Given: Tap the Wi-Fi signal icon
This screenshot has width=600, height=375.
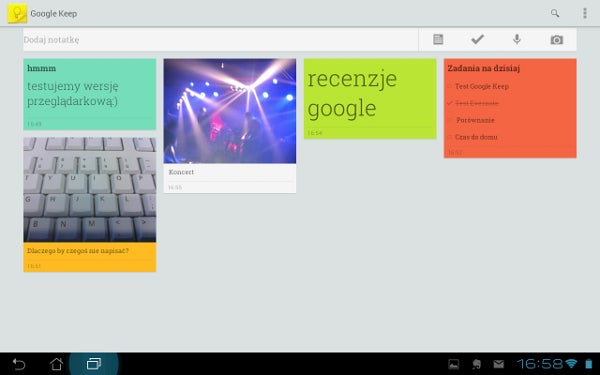Looking at the screenshot, I should click(571, 364).
